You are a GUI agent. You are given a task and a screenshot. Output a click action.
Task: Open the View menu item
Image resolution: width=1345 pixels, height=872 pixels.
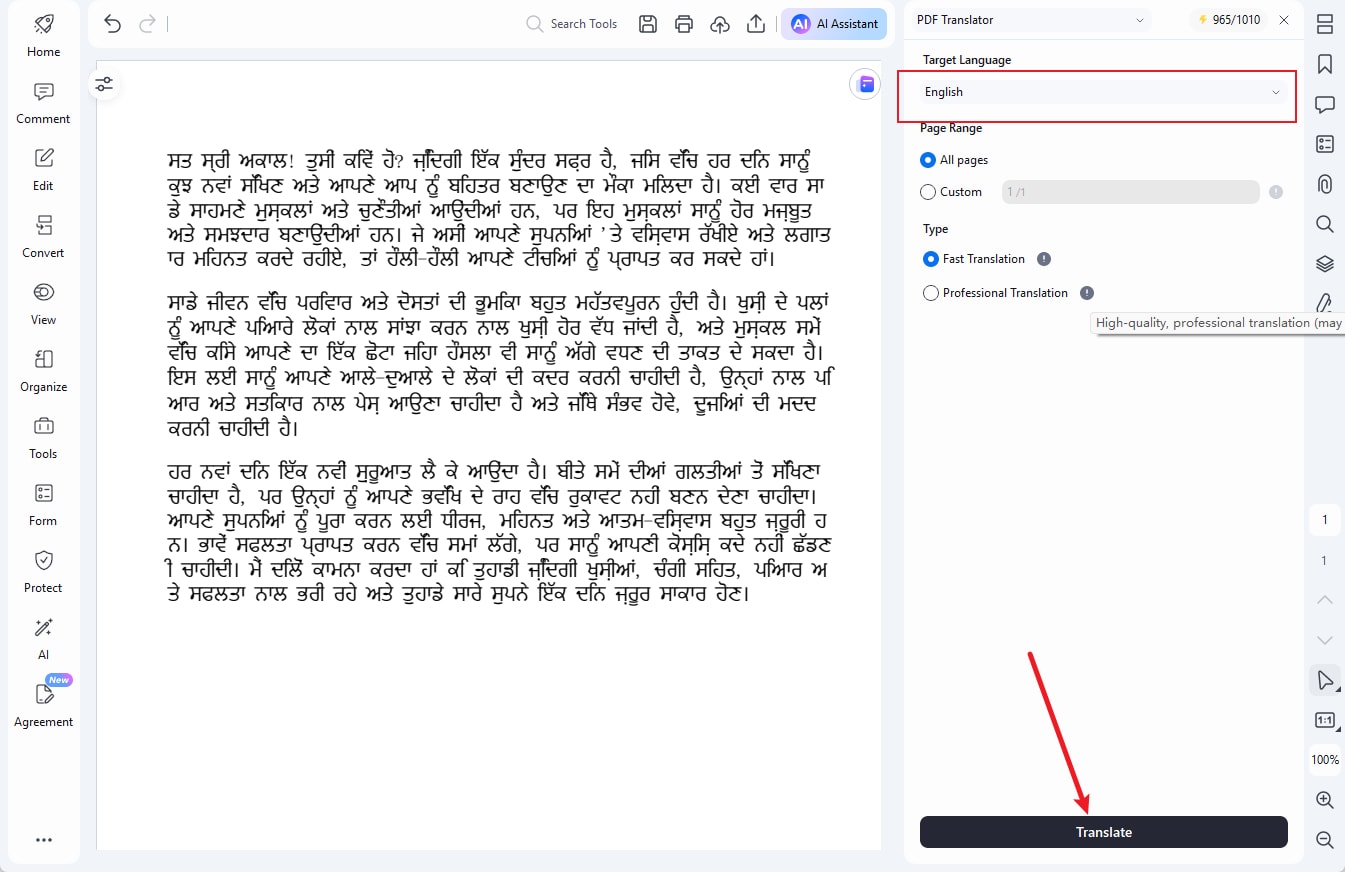[x=43, y=305]
